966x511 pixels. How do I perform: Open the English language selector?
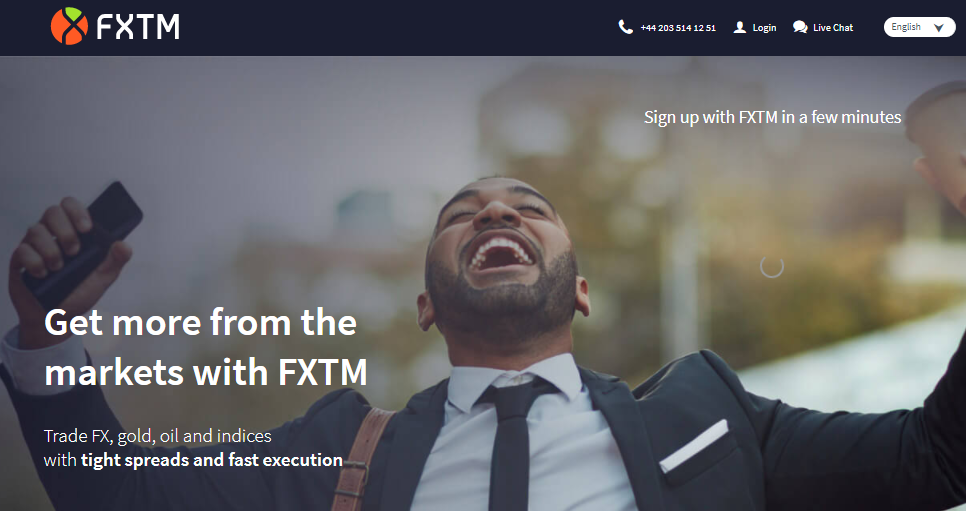919,27
